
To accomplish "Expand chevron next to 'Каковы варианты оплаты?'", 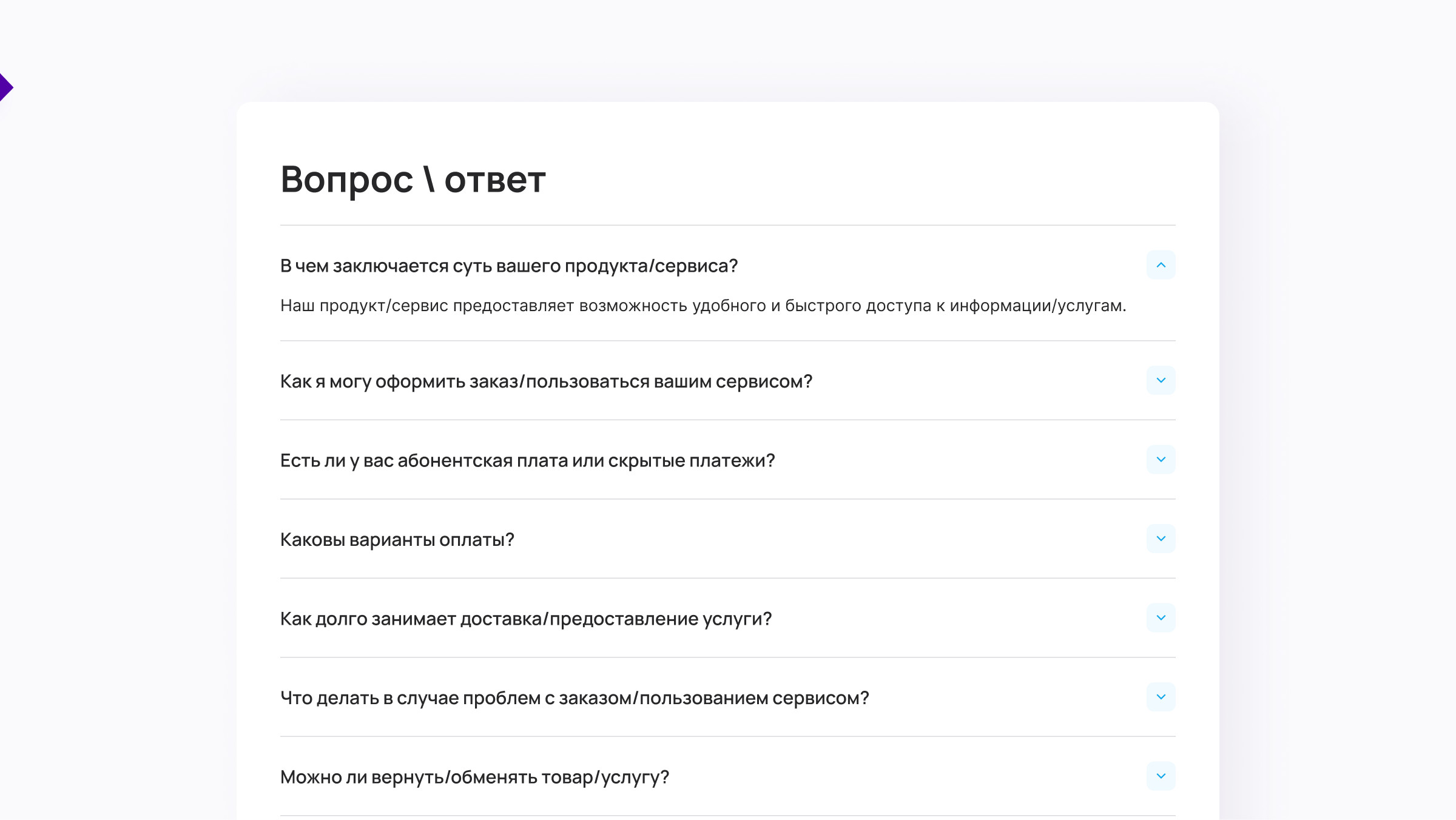I will (x=1161, y=539).
